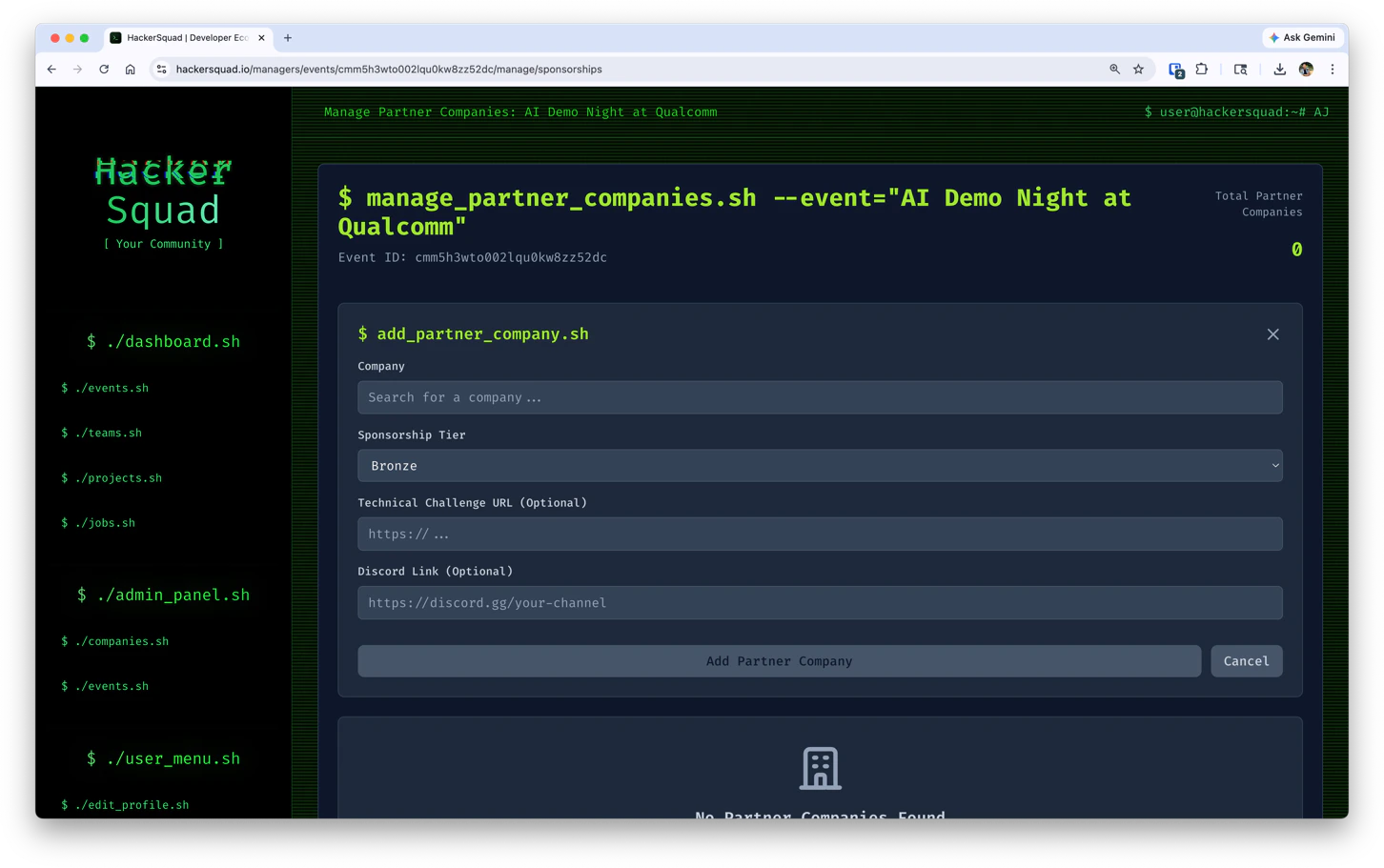
Task: Open the Chrome profile avatar
Action: (x=1306, y=70)
